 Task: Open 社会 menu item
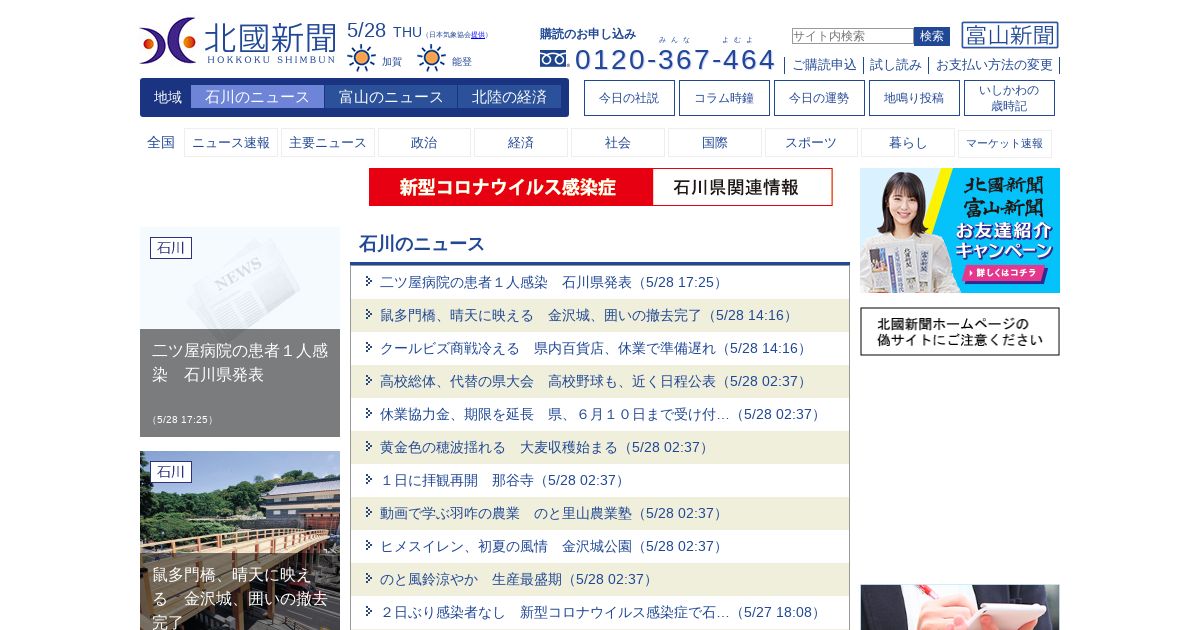click(618, 143)
